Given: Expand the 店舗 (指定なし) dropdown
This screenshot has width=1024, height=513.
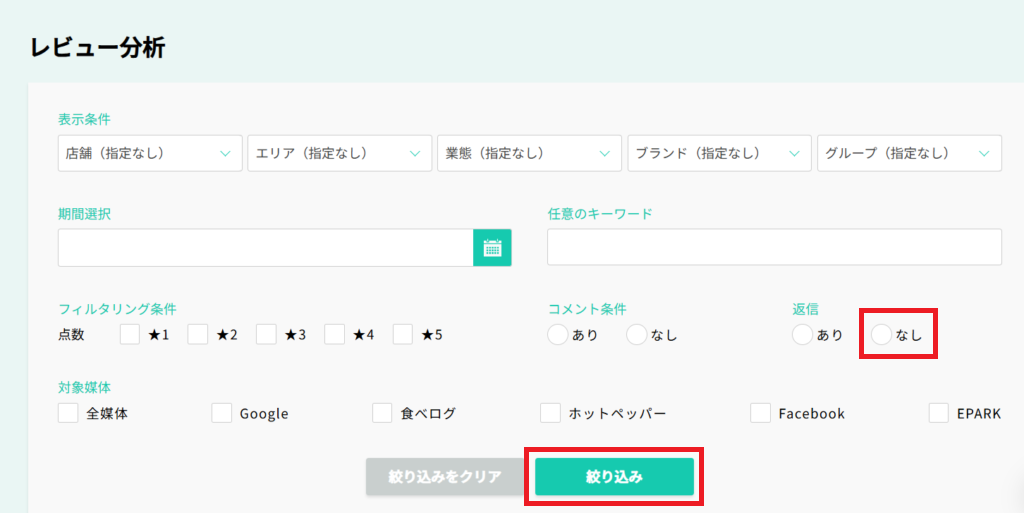Looking at the screenshot, I should pyautogui.click(x=150, y=153).
